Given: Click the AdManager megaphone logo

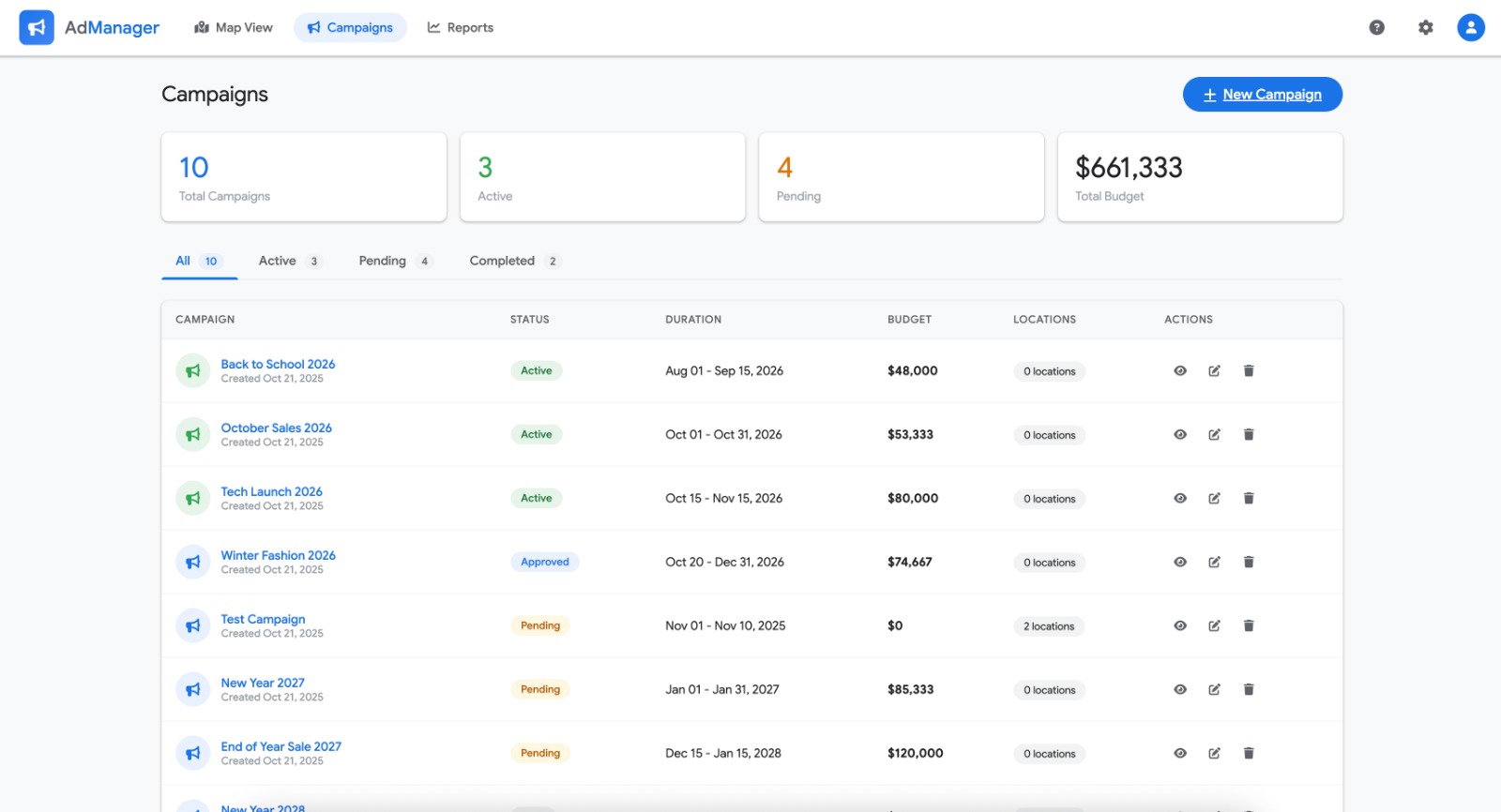Looking at the screenshot, I should coord(37,28).
